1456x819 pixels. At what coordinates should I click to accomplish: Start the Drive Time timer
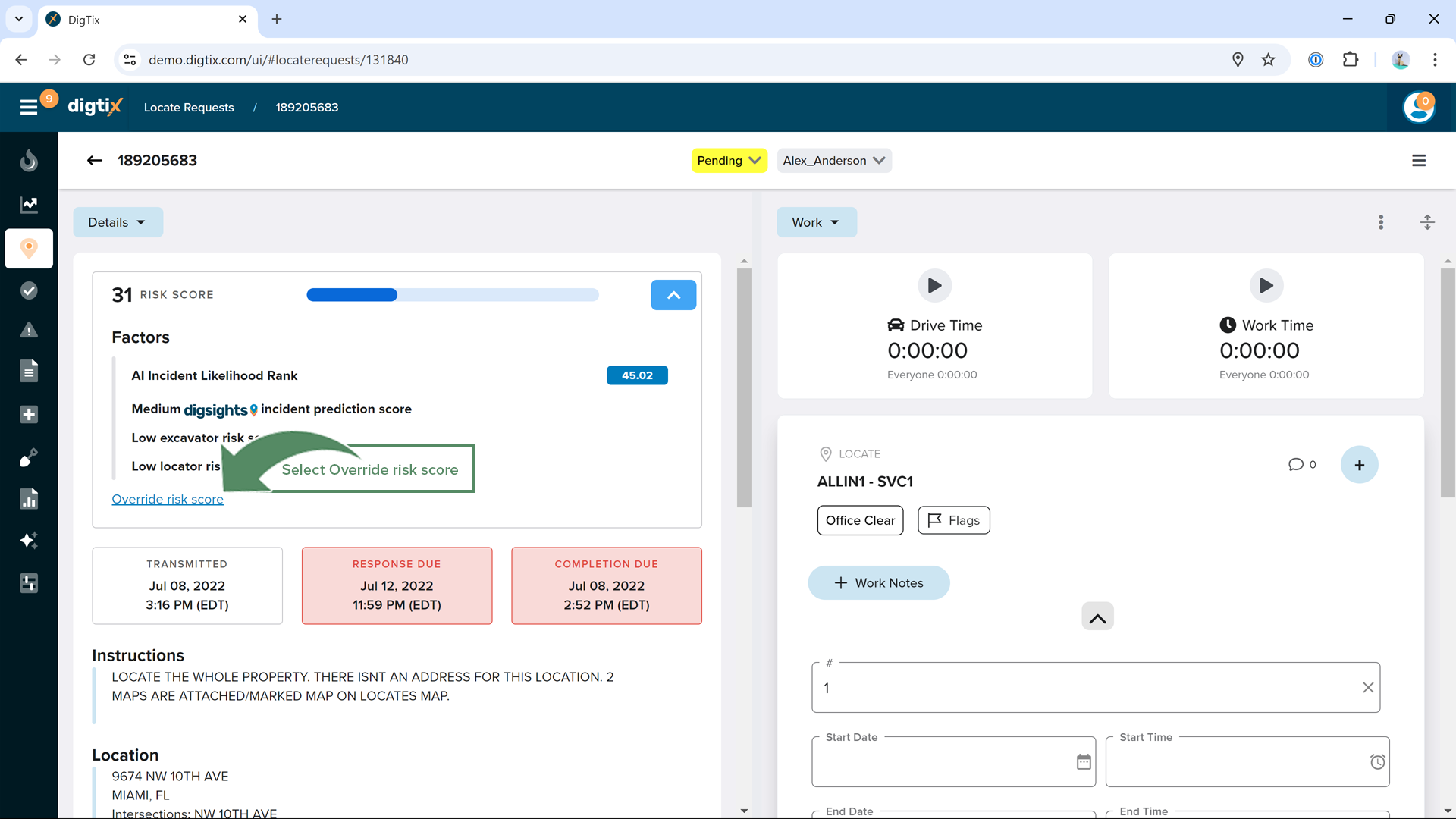[x=934, y=286]
